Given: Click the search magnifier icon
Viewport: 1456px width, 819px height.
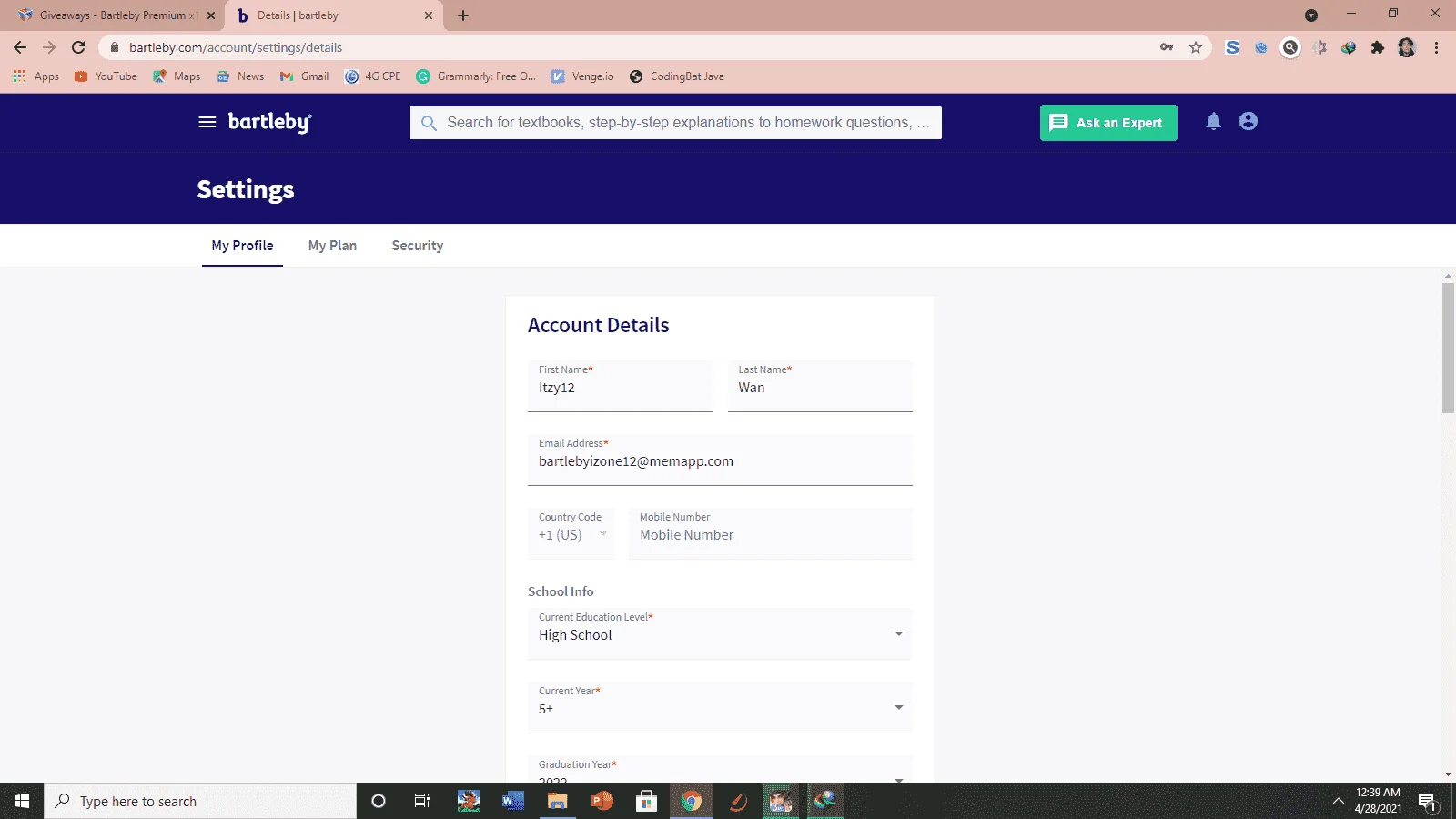Looking at the screenshot, I should [429, 123].
